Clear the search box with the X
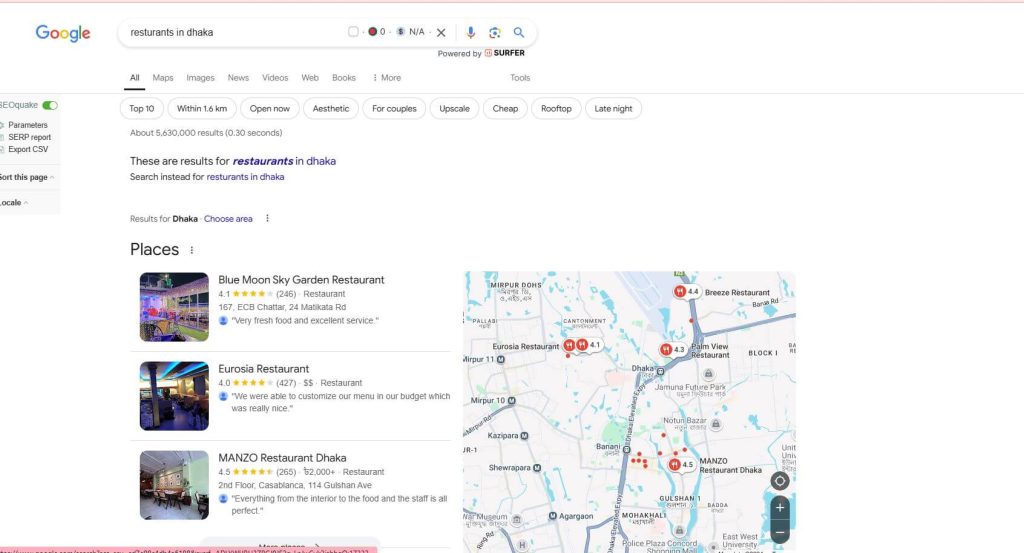 (441, 32)
